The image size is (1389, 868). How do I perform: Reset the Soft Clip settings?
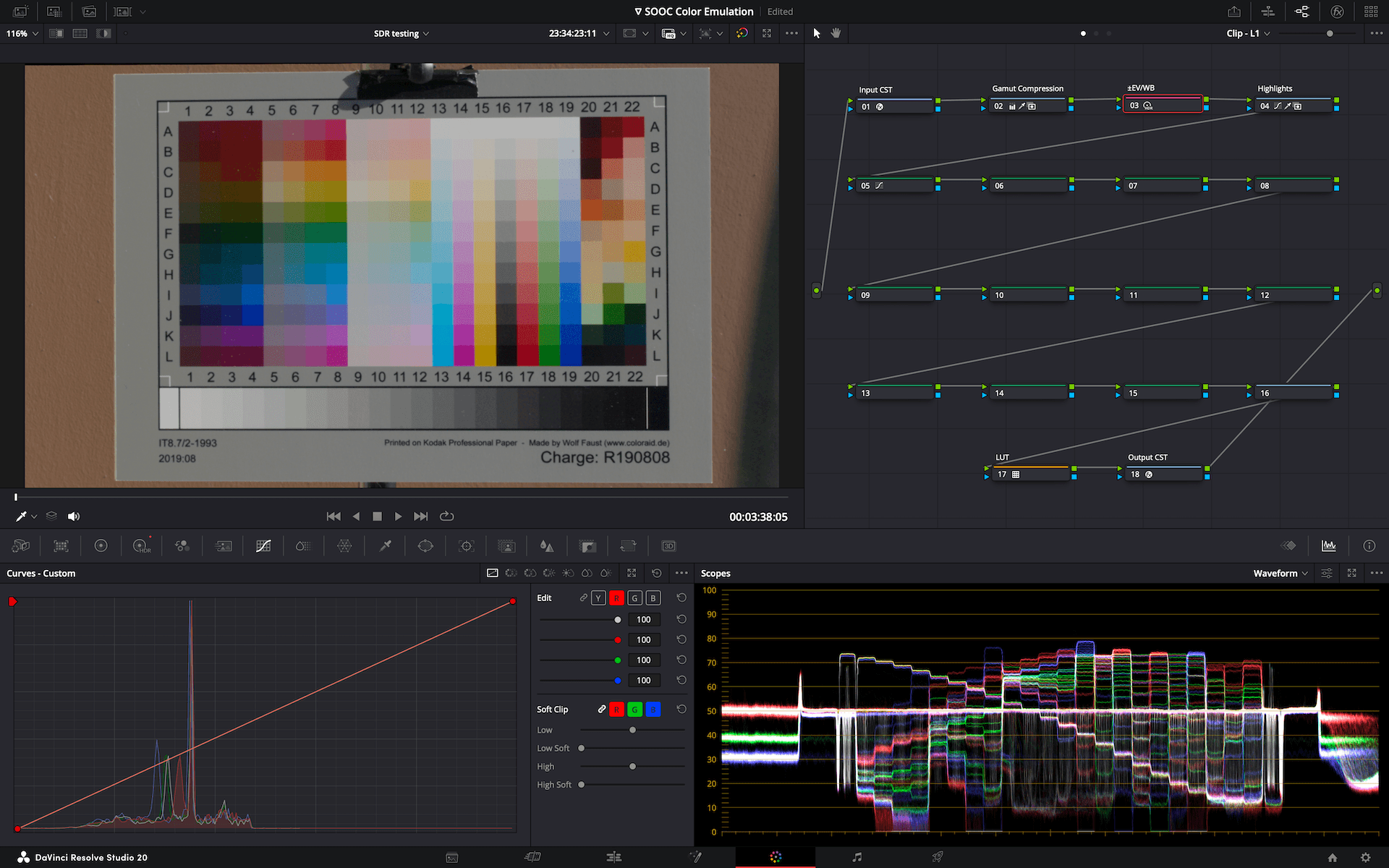click(681, 710)
